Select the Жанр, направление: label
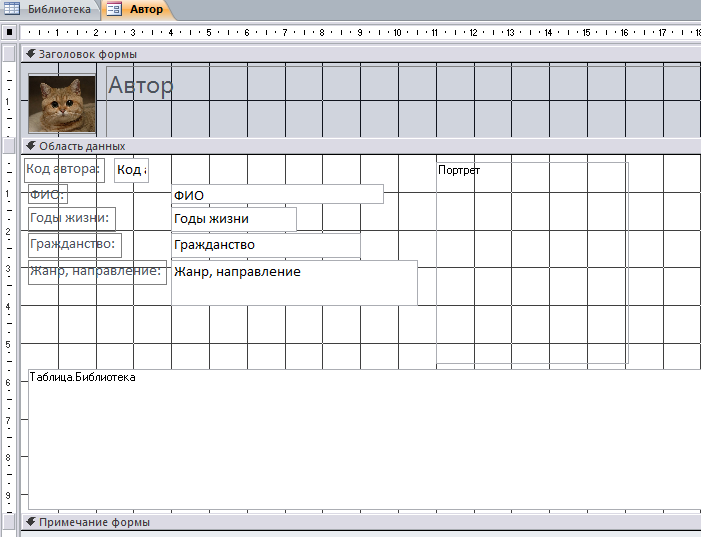The image size is (701, 537). pyautogui.click(x=97, y=272)
